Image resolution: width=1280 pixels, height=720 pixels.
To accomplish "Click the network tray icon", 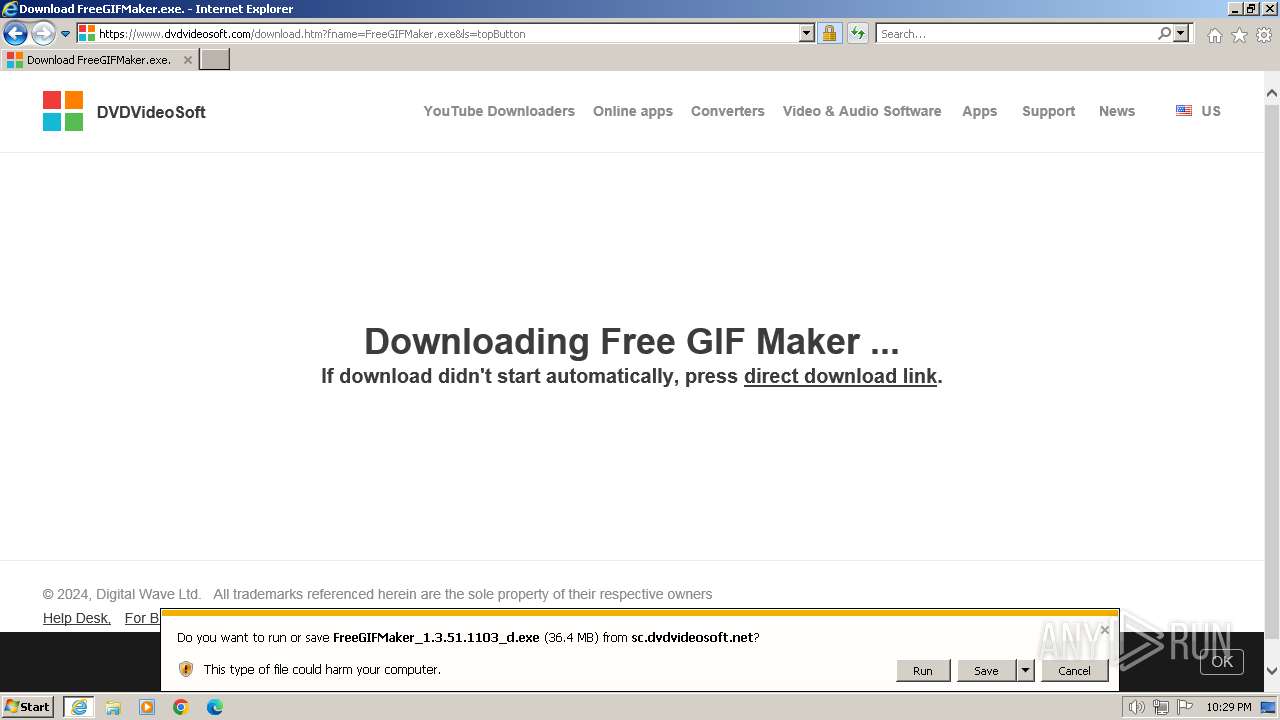I will pyautogui.click(x=1161, y=707).
